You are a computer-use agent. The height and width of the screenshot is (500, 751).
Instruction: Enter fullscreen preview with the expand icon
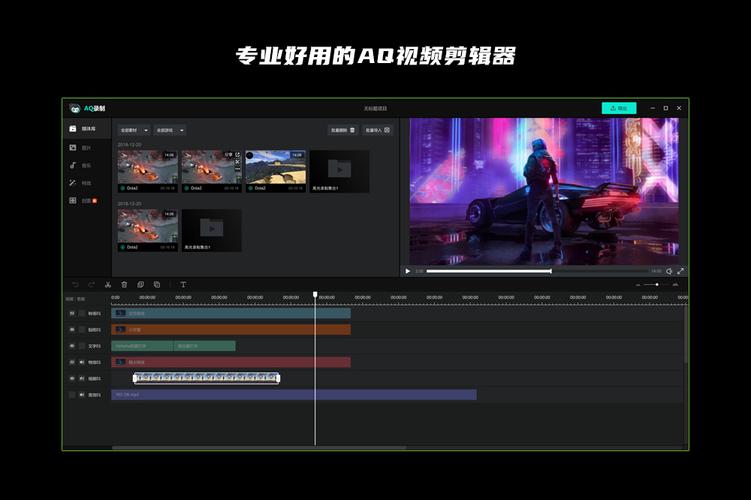point(680,271)
